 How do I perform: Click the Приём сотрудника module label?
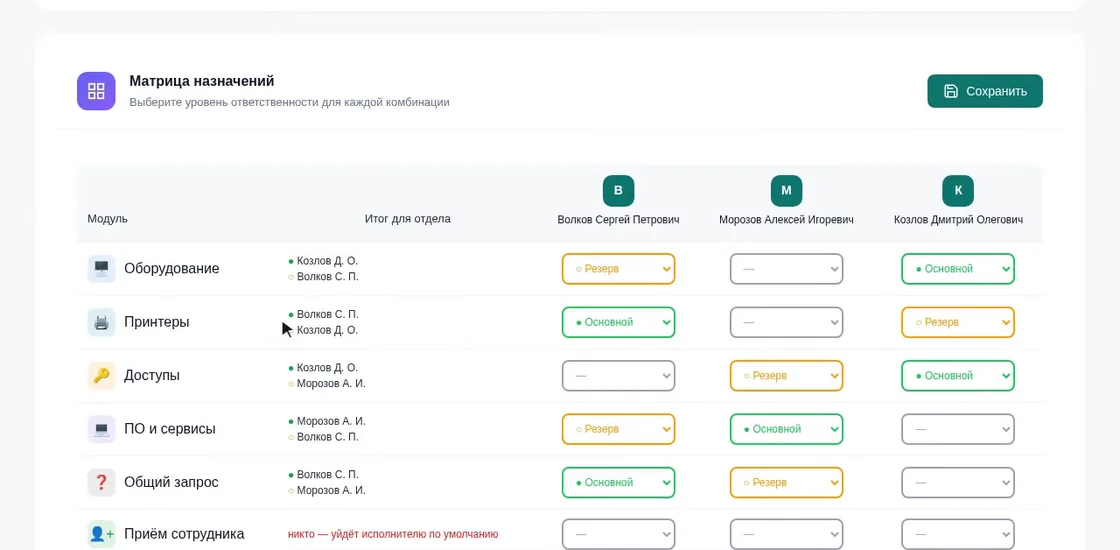[x=184, y=534]
